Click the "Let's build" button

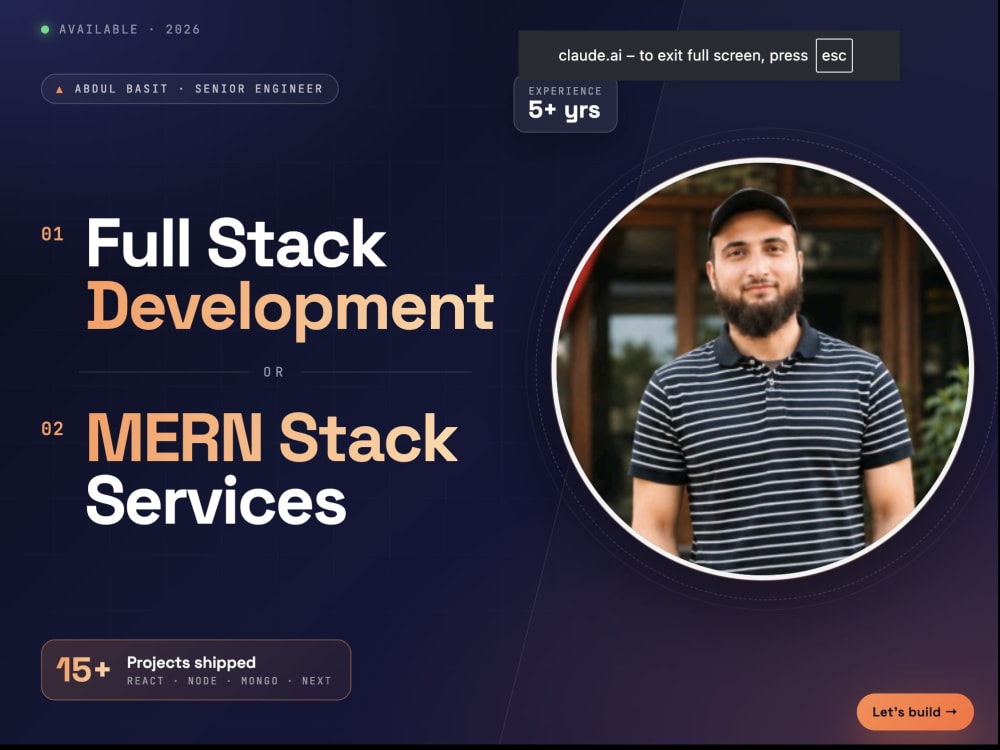pos(915,712)
